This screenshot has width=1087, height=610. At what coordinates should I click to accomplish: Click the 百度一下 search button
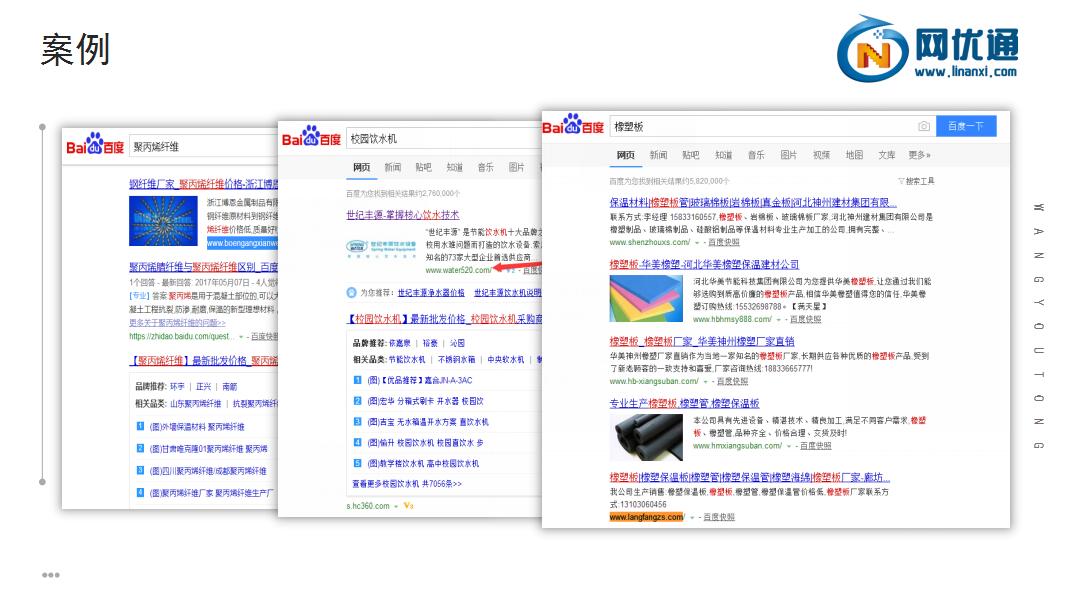(x=966, y=126)
